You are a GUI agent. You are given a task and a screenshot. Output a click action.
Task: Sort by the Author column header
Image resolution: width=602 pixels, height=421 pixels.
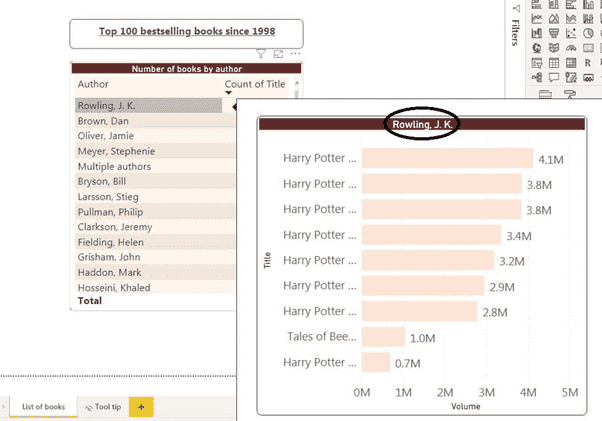click(x=93, y=84)
